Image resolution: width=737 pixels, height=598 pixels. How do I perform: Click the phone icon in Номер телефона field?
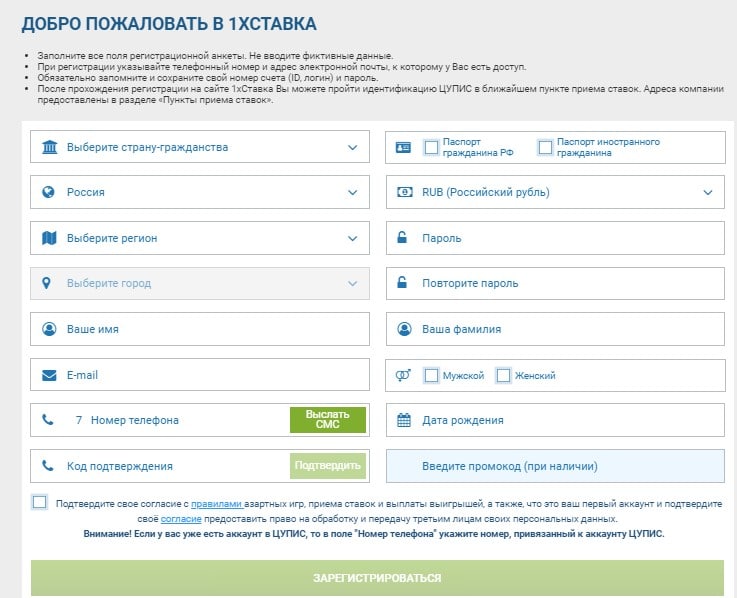47,419
